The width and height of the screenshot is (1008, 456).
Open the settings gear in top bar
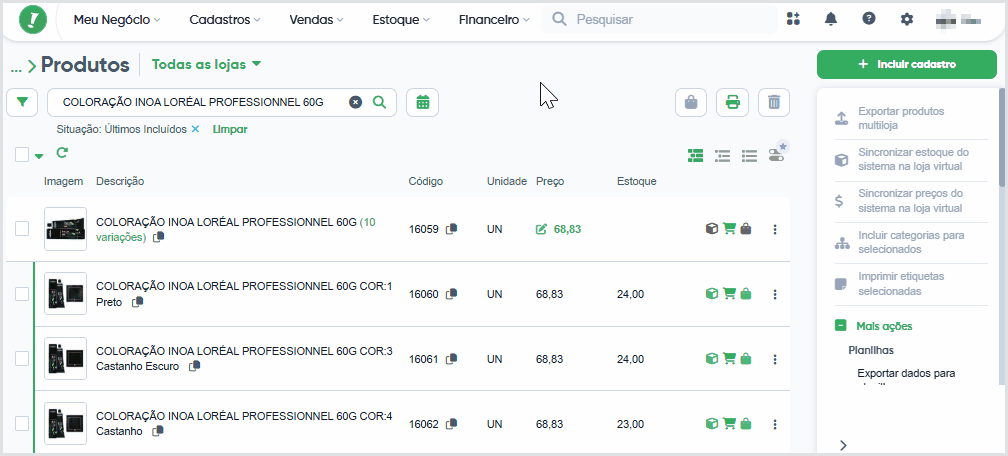906,19
